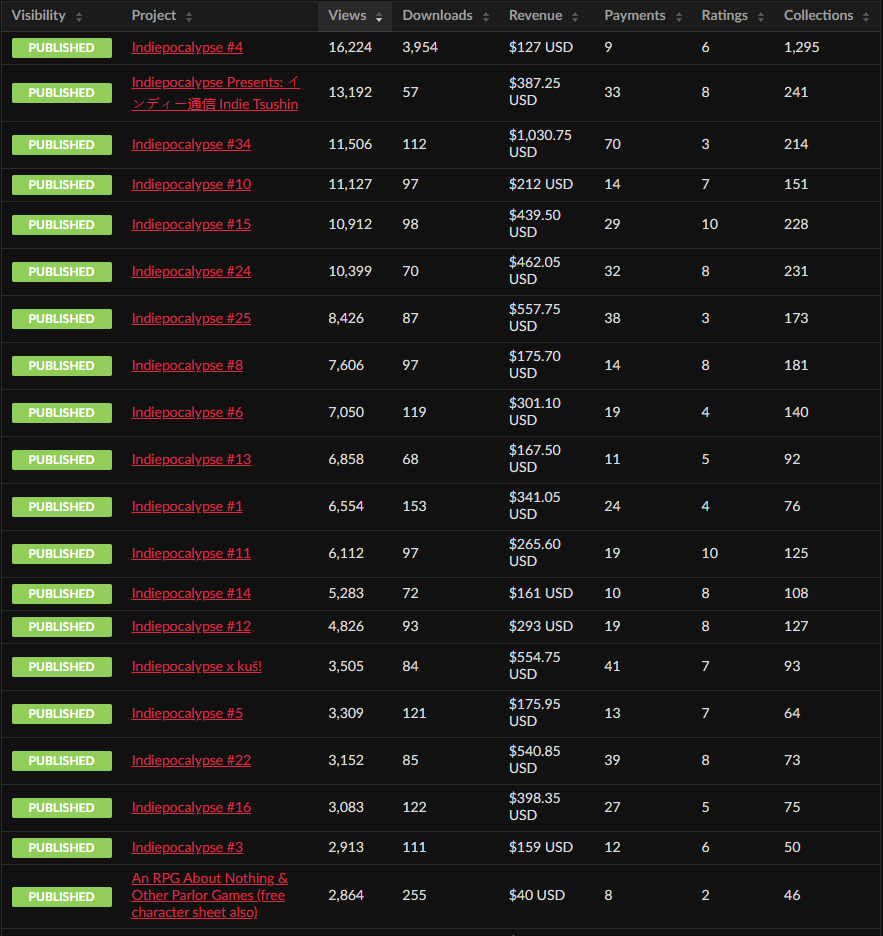Image resolution: width=883 pixels, height=936 pixels.
Task: Select the 4,826 views cell
Action: point(346,626)
